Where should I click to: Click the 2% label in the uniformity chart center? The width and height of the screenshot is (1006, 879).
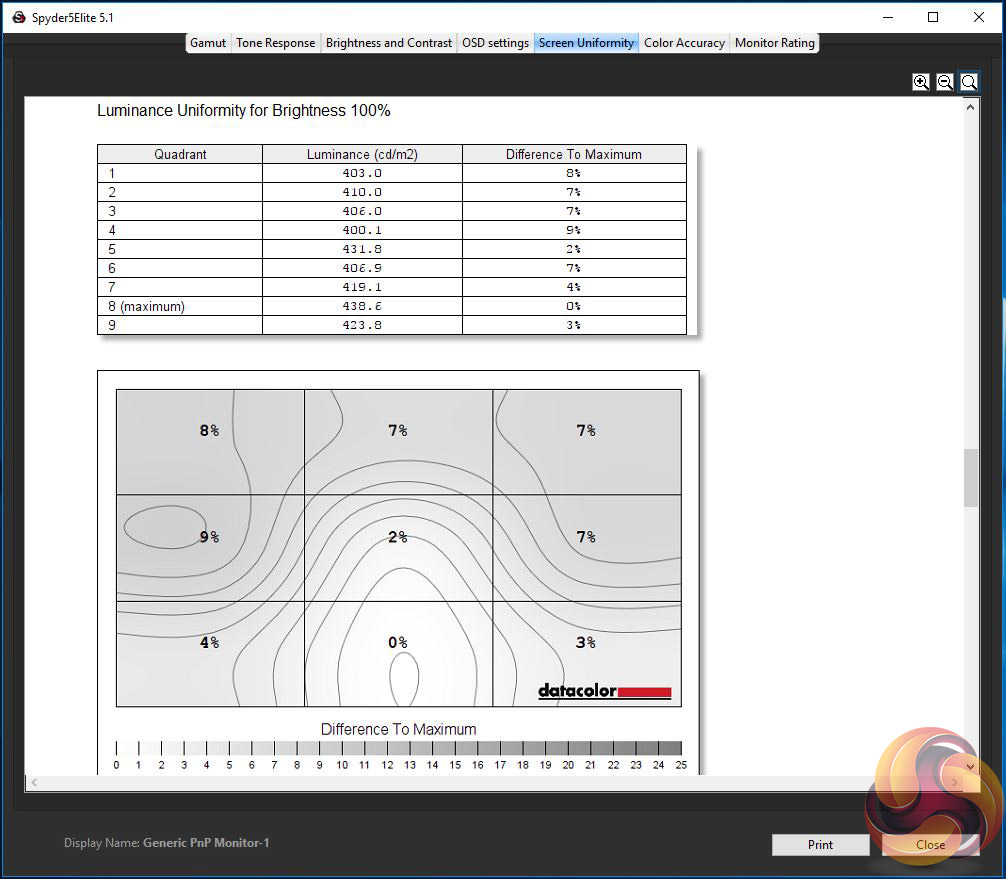click(398, 537)
